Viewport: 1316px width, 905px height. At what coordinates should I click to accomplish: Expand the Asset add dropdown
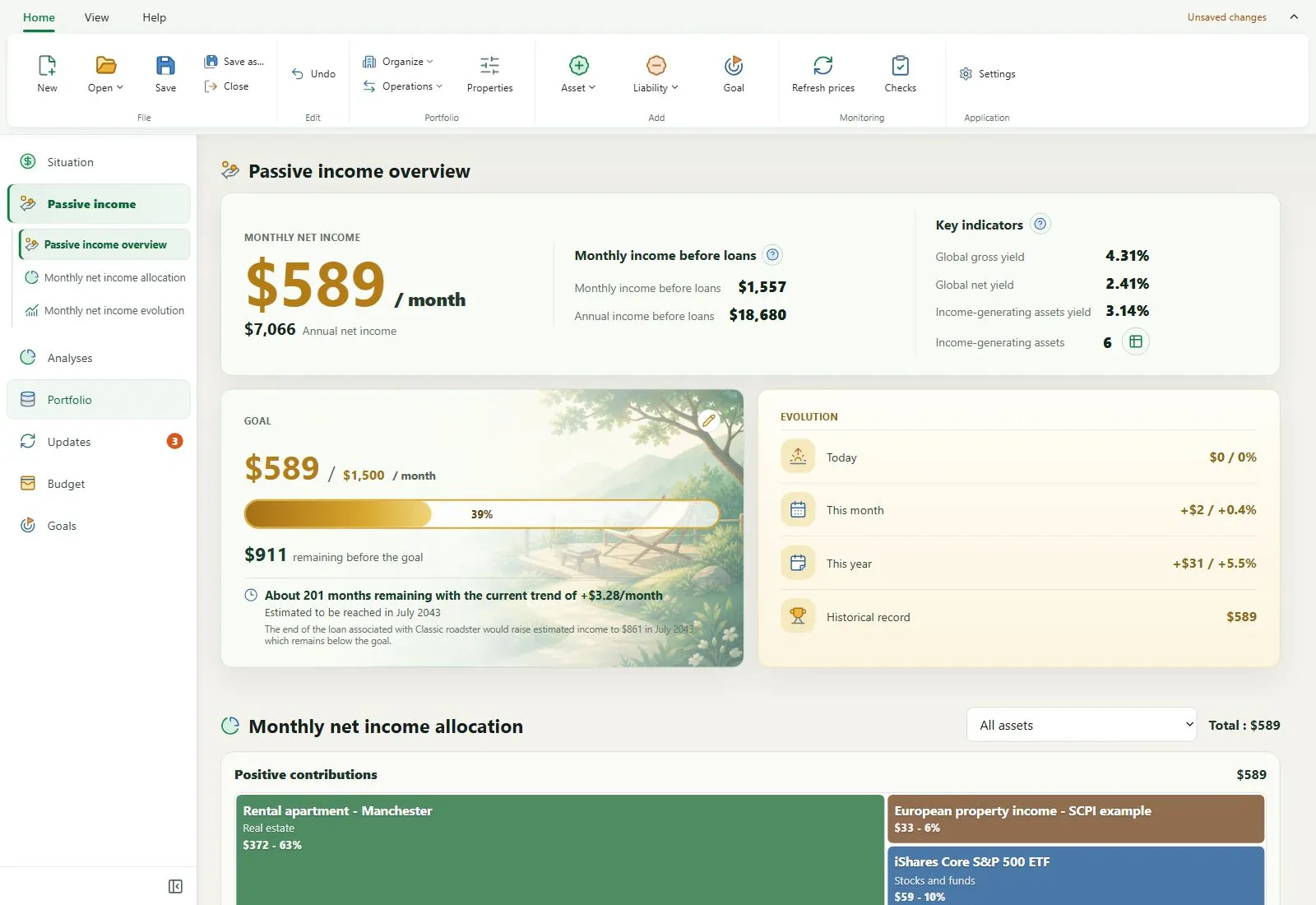(x=578, y=74)
